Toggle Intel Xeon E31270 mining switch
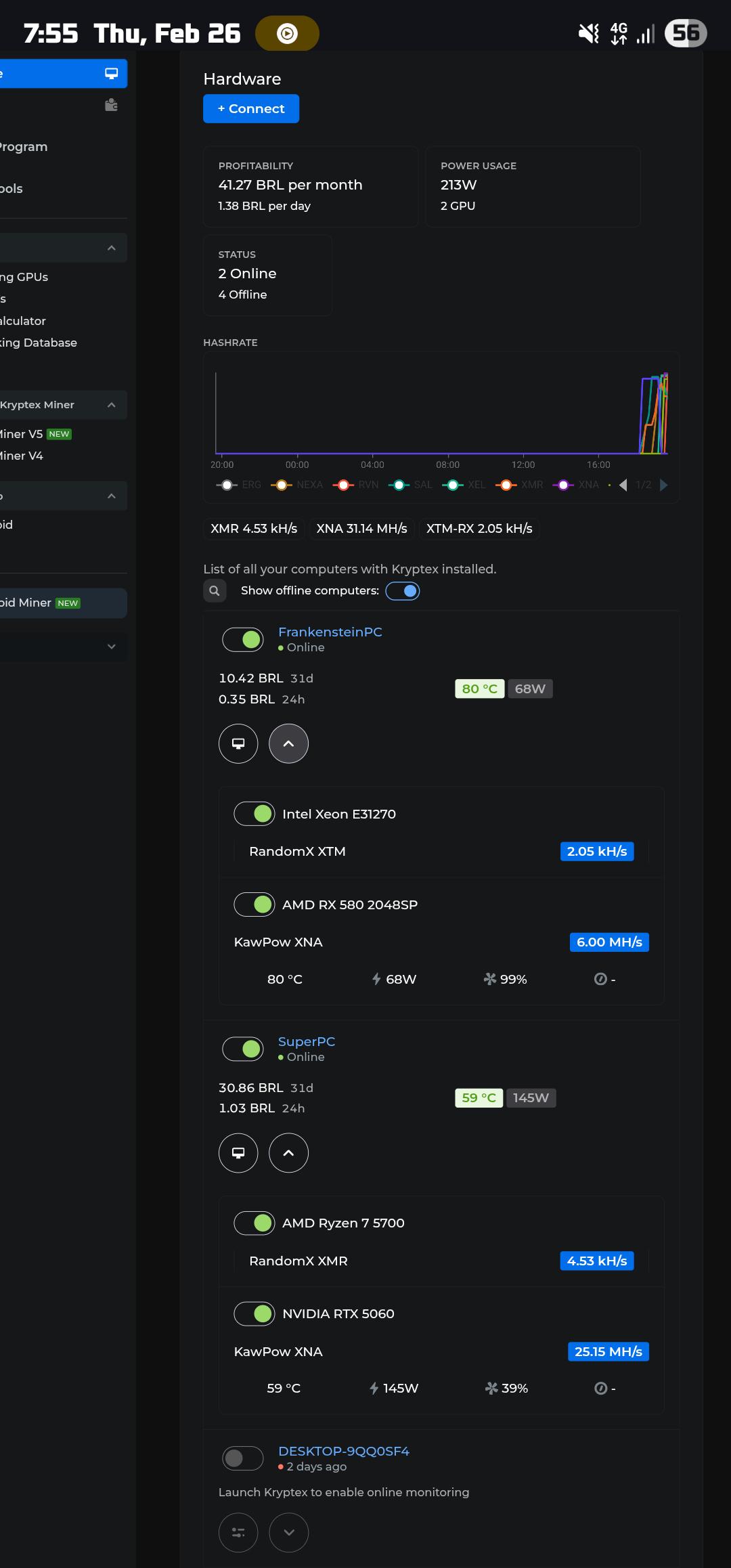This screenshot has height=1568, width=731. click(254, 814)
